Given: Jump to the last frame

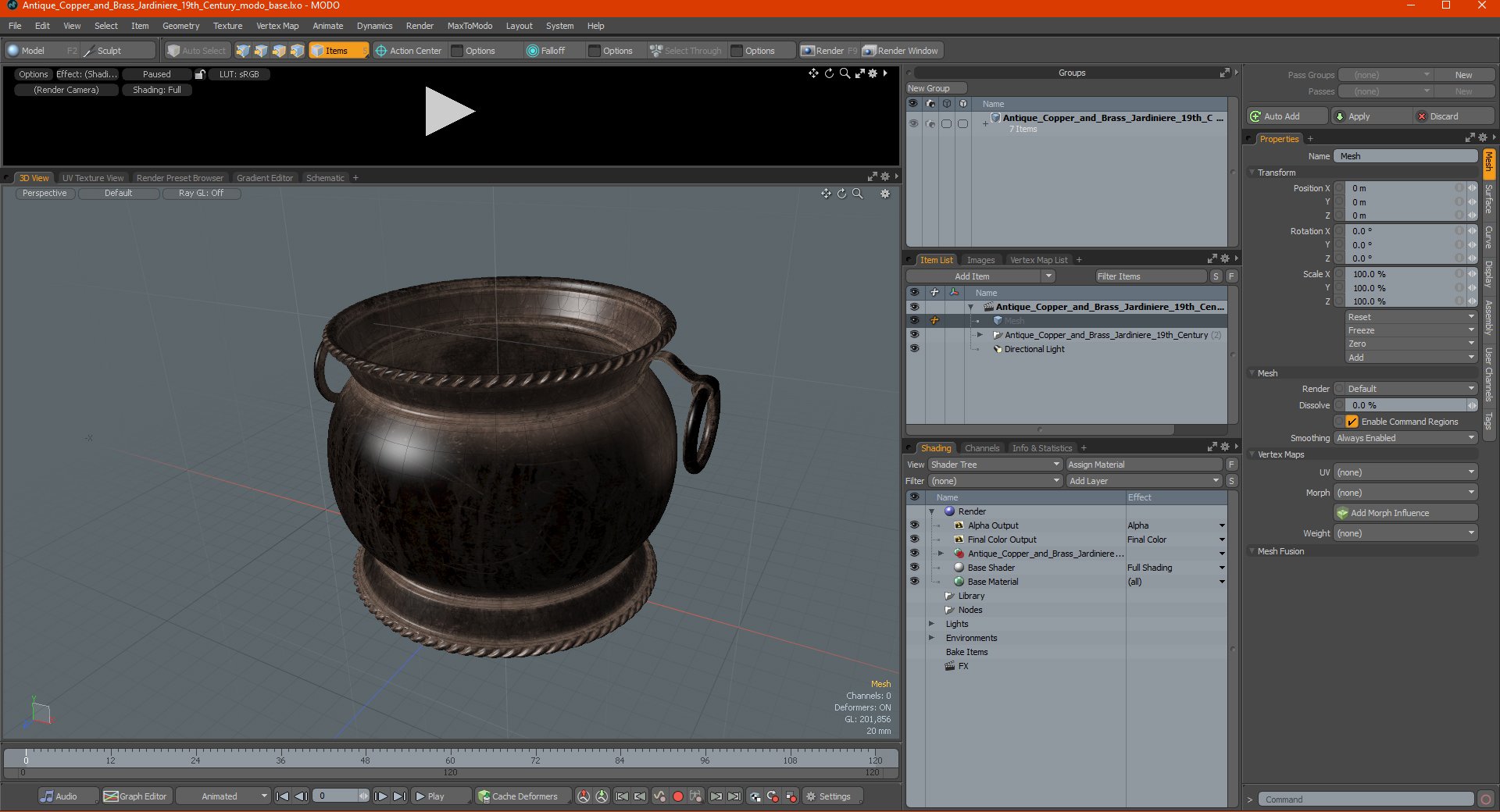Looking at the screenshot, I should [399, 796].
